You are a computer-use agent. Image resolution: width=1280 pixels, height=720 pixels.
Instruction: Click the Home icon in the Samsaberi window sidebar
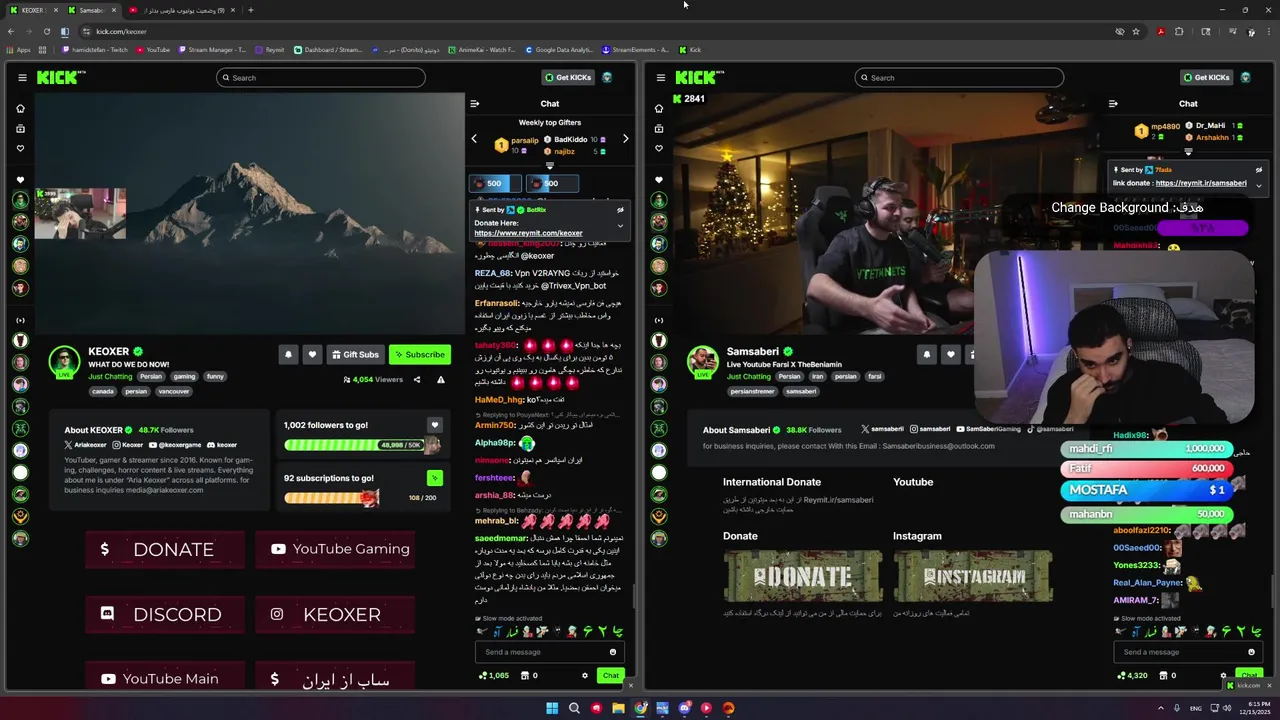pos(658,108)
